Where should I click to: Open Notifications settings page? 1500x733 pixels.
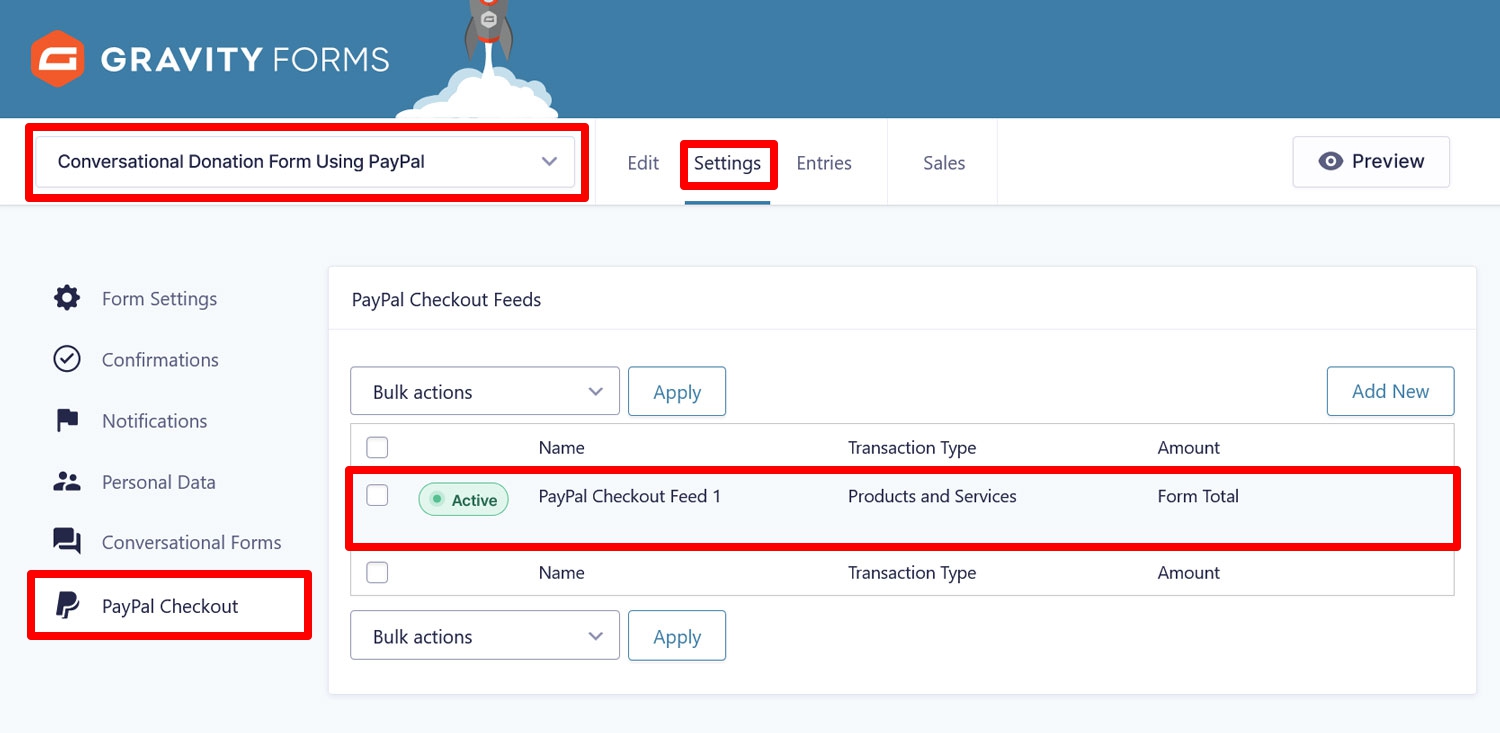154,420
